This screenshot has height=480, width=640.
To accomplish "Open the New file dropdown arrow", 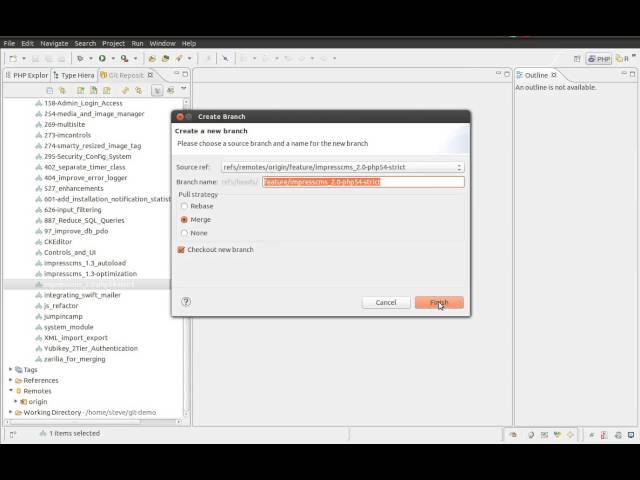I will coord(24,59).
